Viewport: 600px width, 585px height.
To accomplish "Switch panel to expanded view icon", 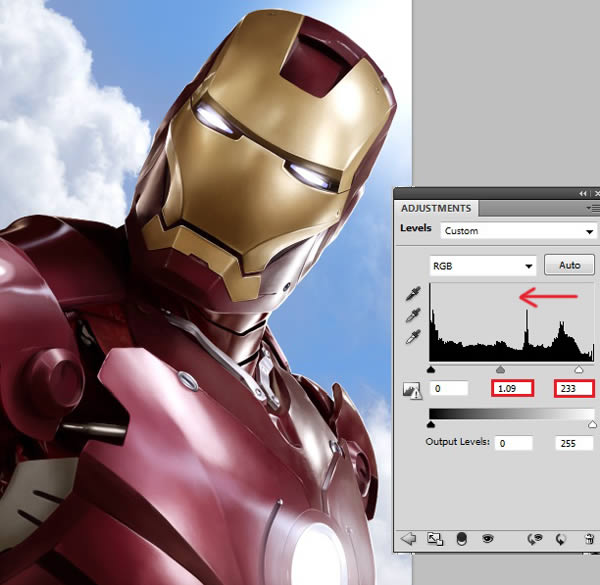I will (x=435, y=539).
